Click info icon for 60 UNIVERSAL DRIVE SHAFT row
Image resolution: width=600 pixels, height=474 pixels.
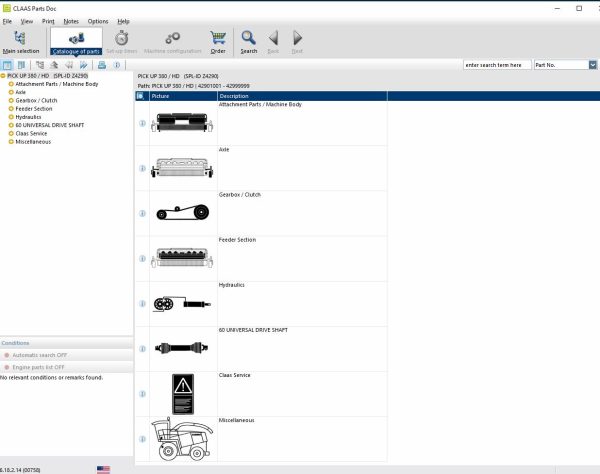[142, 349]
